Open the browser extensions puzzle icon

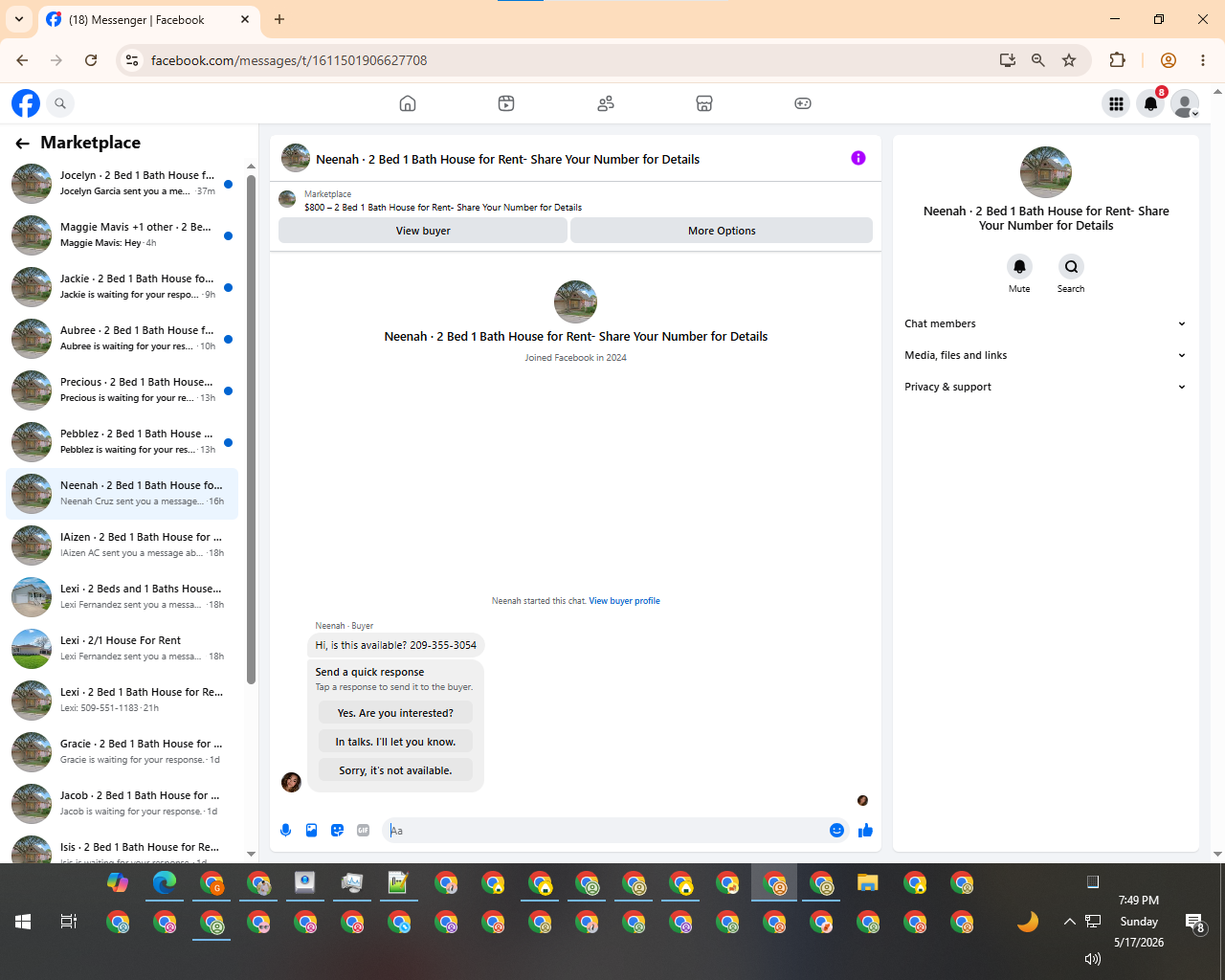[x=1117, y=60]
